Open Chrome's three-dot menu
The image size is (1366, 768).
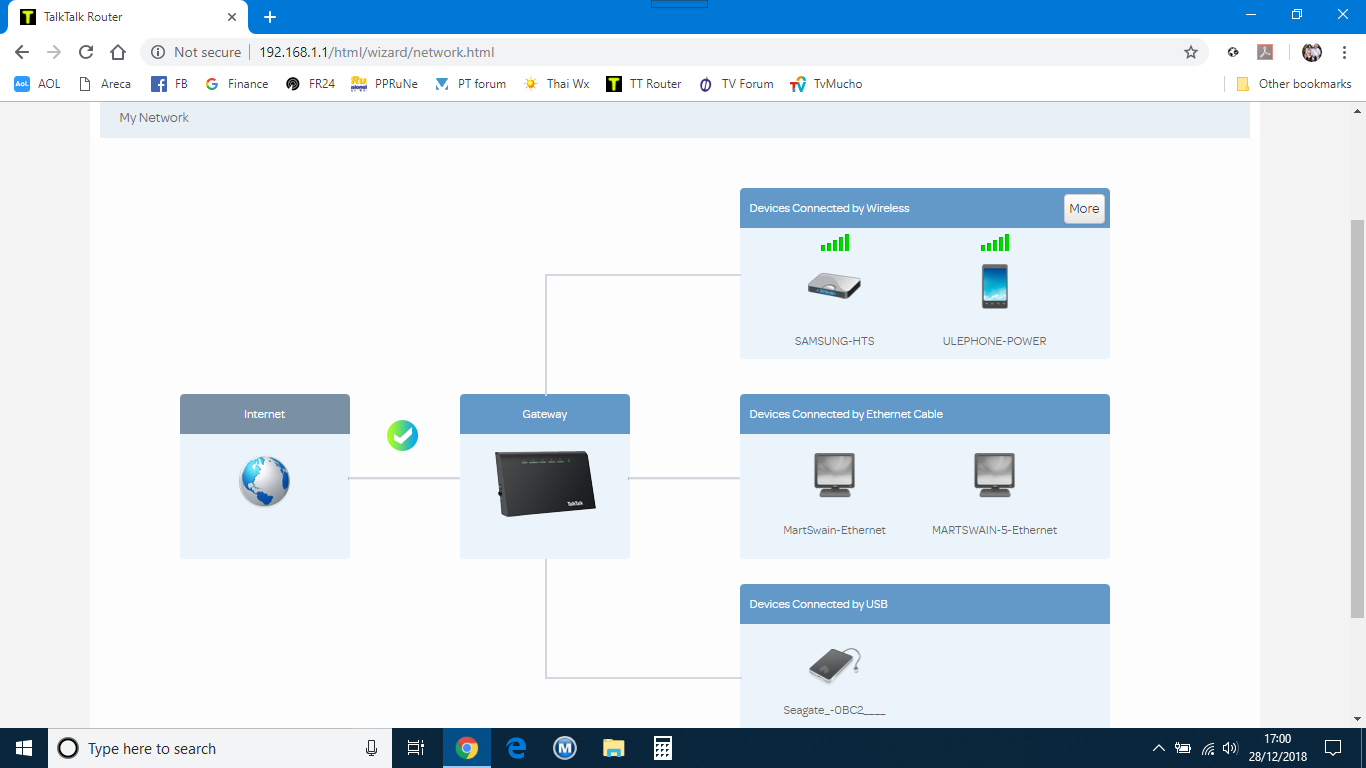(x=1344, y=52)
